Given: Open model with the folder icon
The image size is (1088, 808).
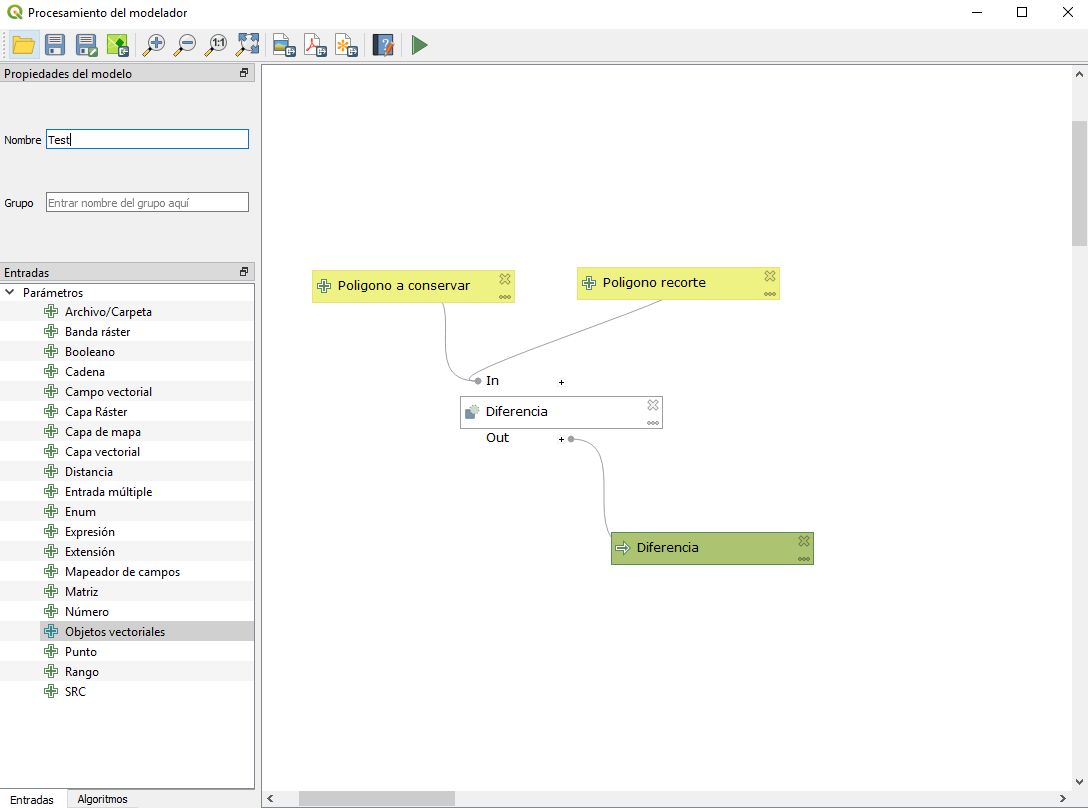Looking at the screenshot, I should point(24,45).
